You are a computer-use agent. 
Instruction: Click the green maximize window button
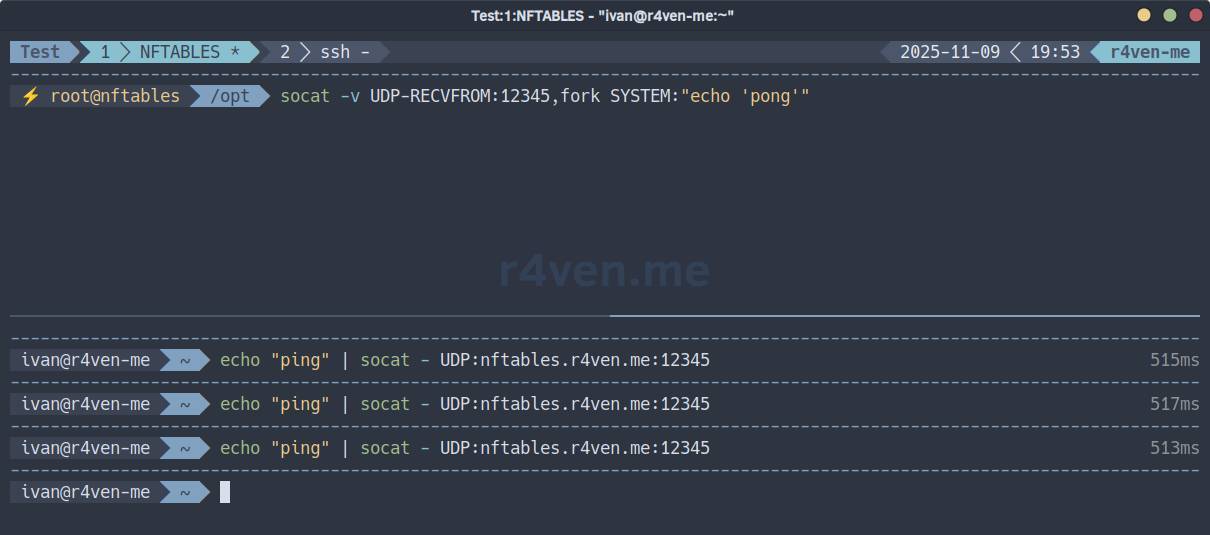1170,15
